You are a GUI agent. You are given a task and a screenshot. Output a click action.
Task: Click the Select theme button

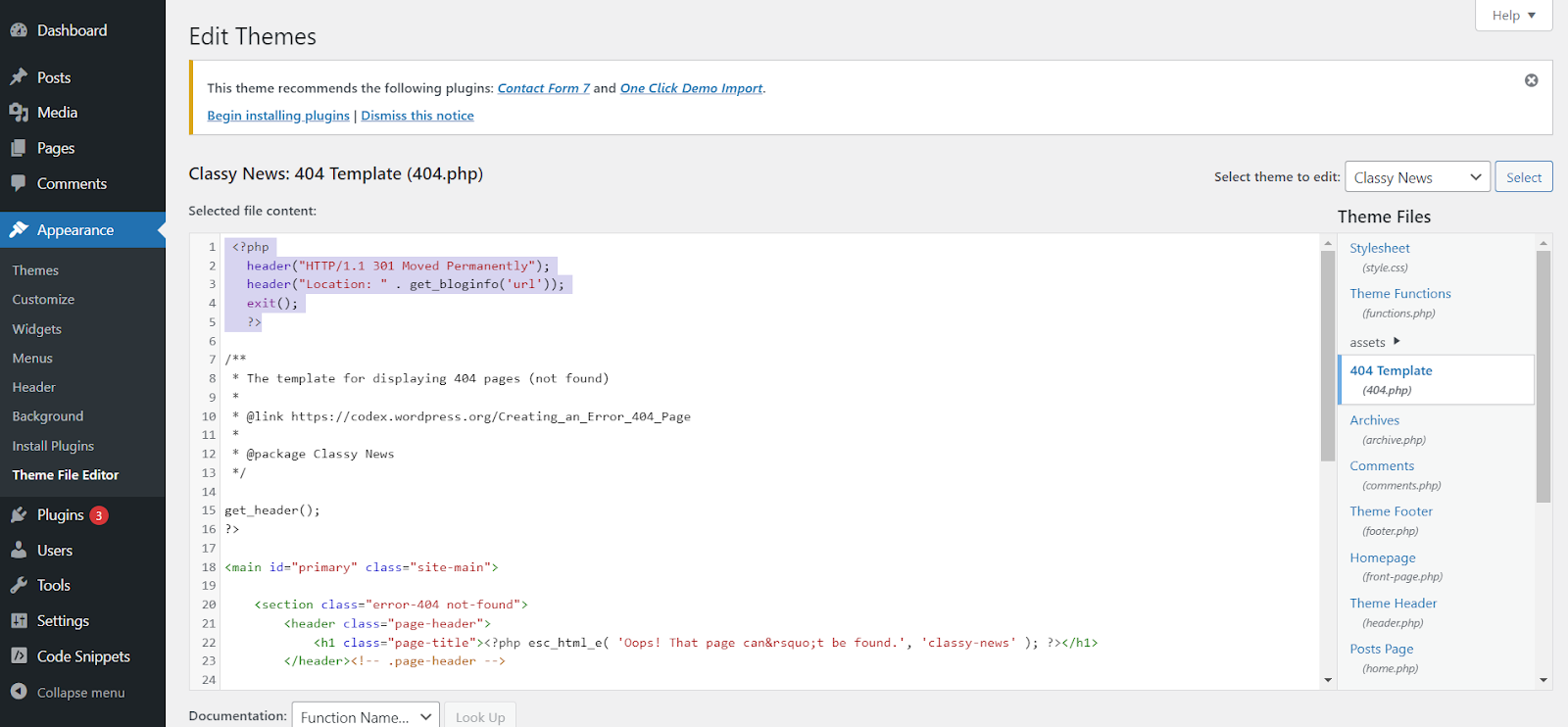[x=1524, y=177]
